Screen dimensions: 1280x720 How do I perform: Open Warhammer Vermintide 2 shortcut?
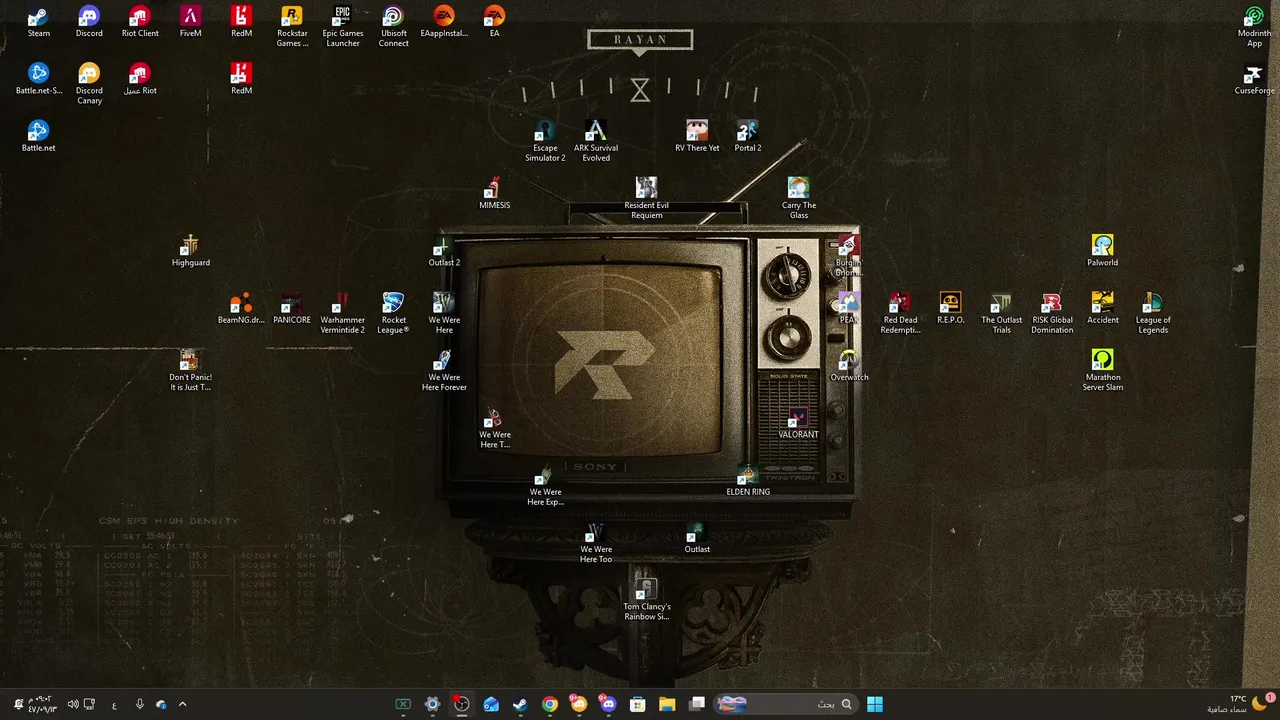coord(342,313)
